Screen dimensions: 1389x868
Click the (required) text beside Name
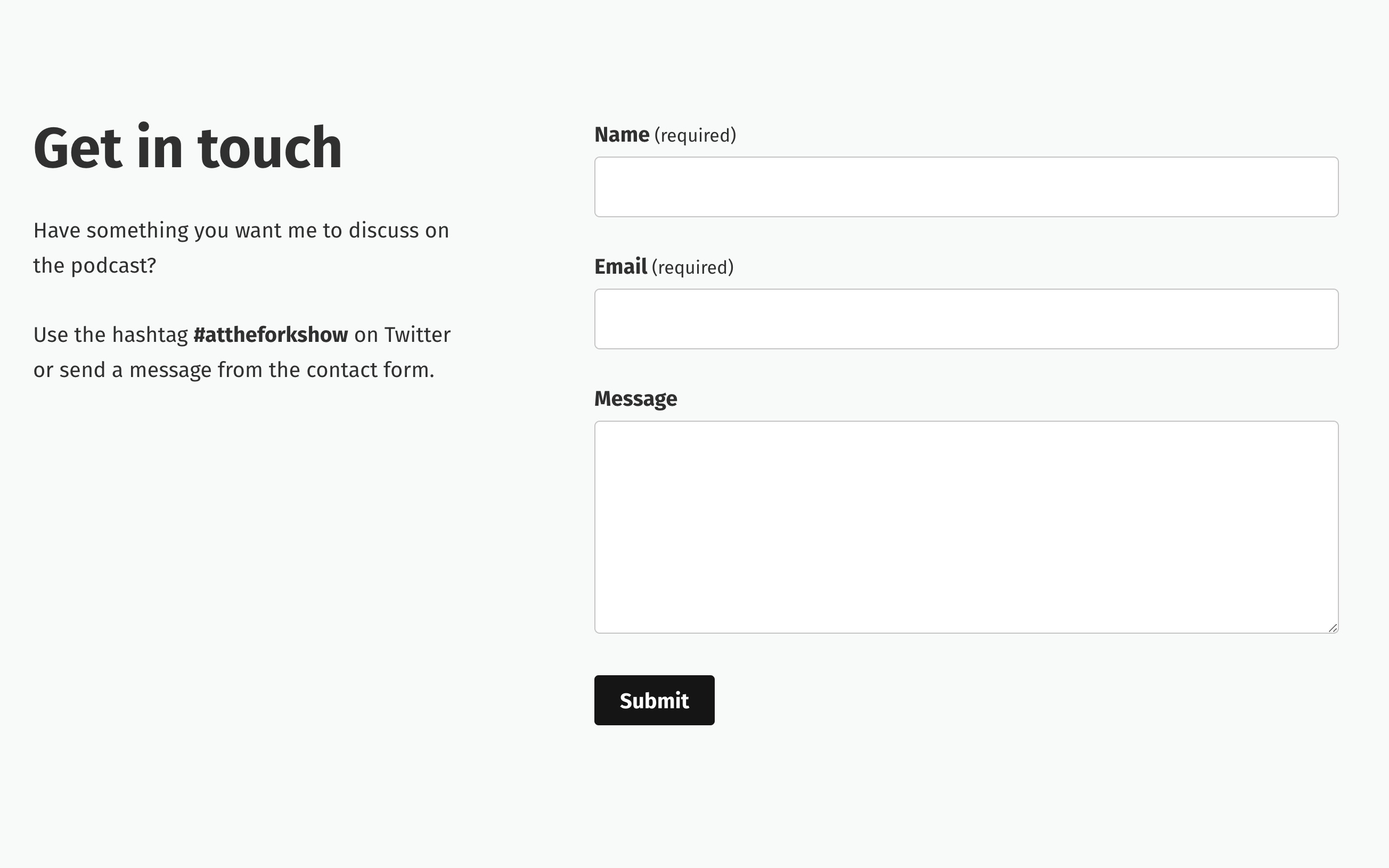pyautogui.click(x=695, y=134)
